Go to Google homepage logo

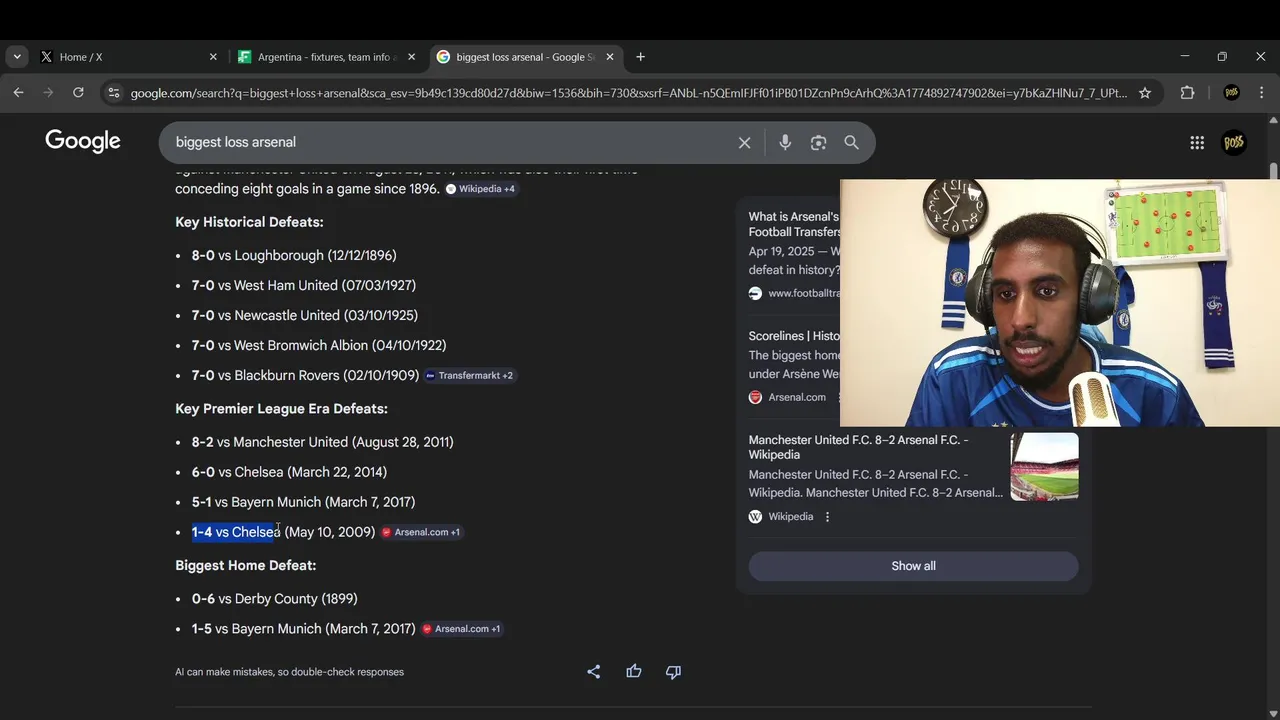point(83,142)
